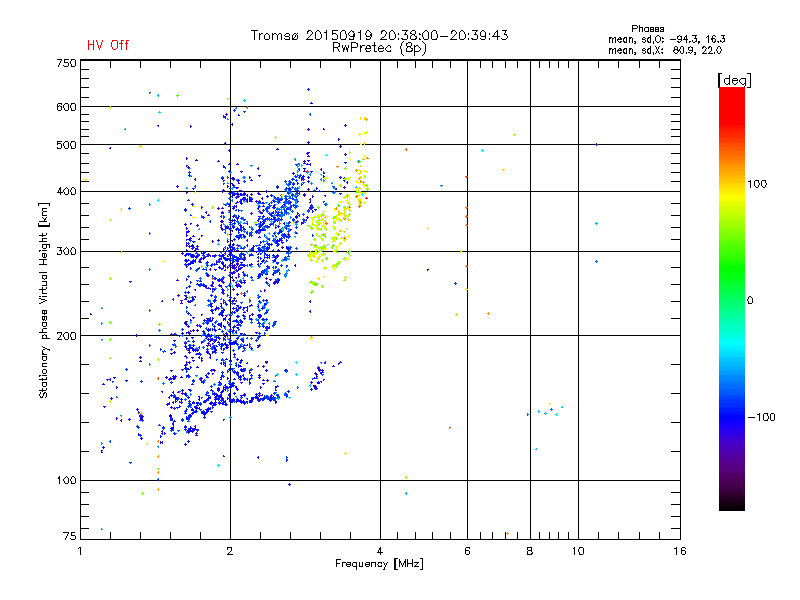Select the plot title 'Tromsø 20150919 20:38:00-20:39:43'
The height and width of the screenshot is (600, 800).
(x=380, y=35)
